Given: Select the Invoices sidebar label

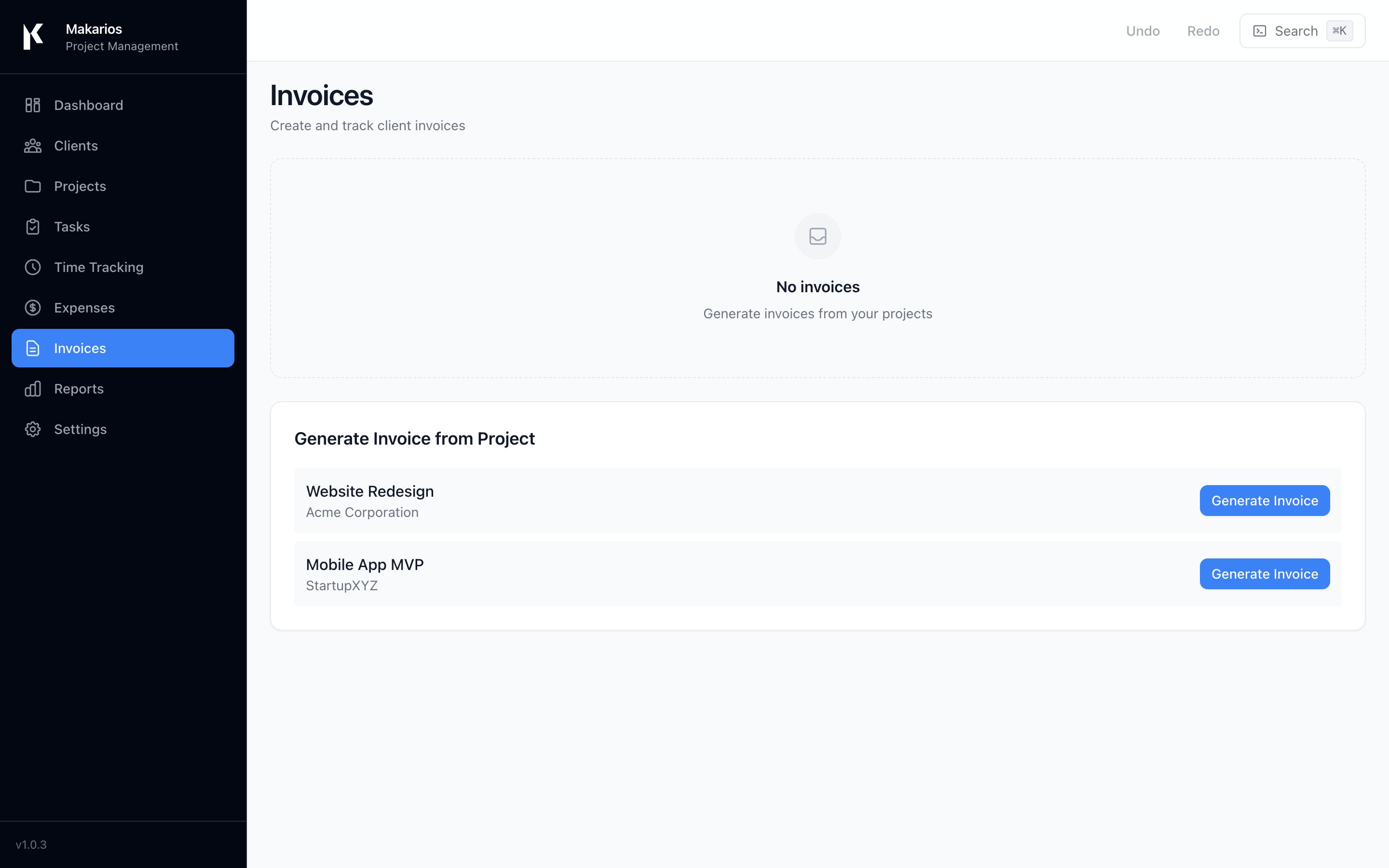Looking at the screenshot, I should pyautogui.click(x=80, y=348).
